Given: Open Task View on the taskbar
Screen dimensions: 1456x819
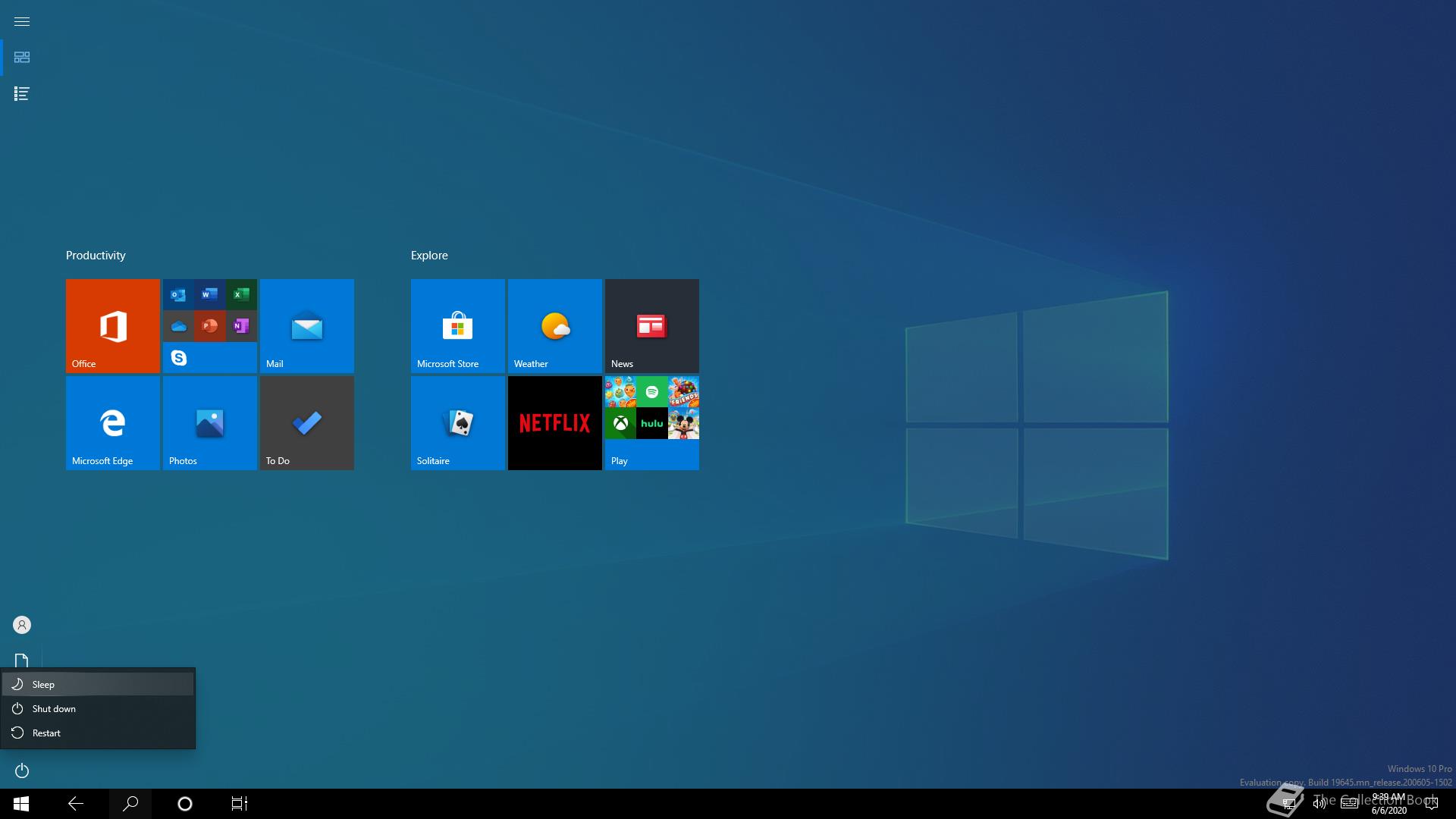Looking at the screenshot, I should (240, 804).
